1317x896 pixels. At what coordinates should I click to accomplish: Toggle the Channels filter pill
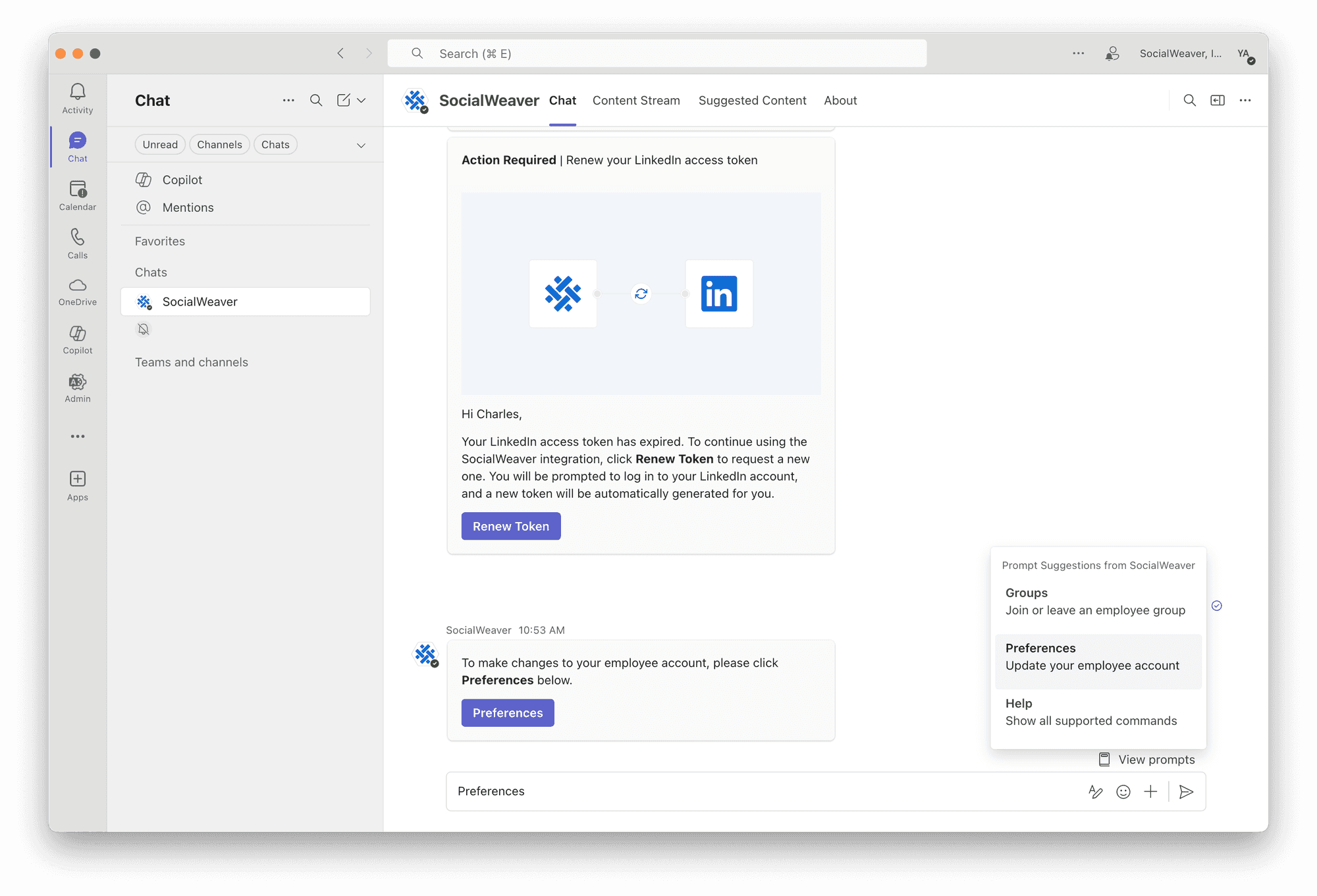coord(219,145)
